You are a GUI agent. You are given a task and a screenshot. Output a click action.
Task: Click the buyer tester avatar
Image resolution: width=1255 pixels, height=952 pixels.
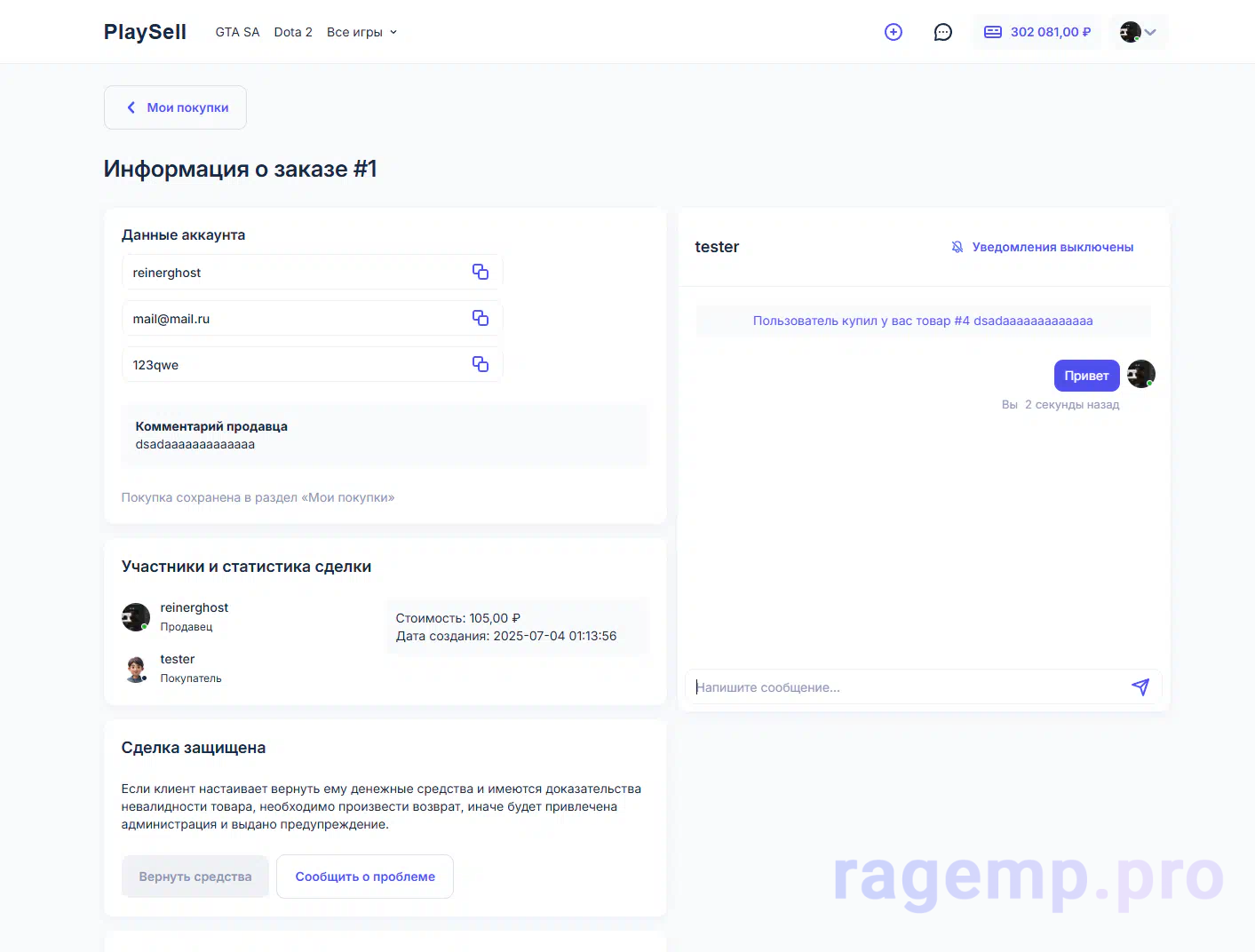click(136, 668)
